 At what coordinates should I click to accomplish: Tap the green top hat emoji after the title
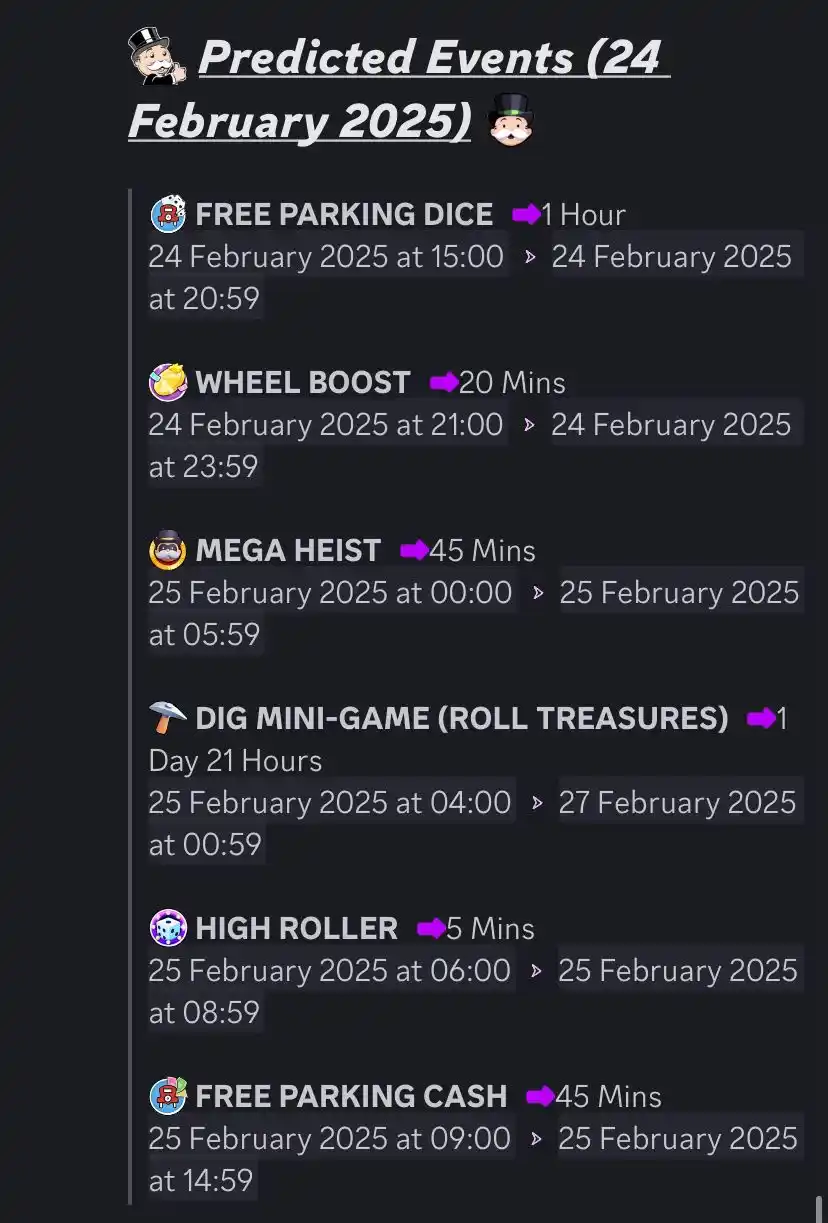[x=511, y=119]
